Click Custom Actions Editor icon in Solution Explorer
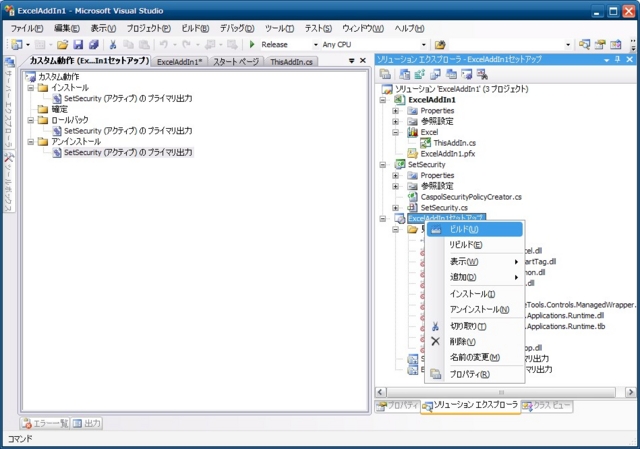The height and width of the screenshot is (449, 640). (x=467, y=74)
